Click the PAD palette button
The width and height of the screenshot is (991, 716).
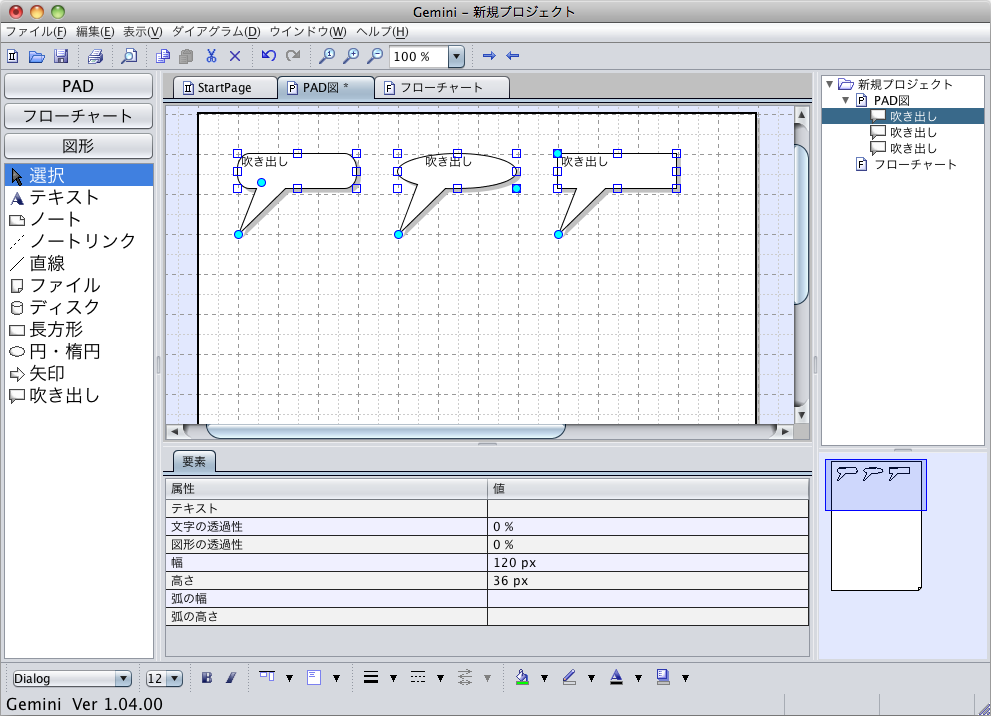78,86
